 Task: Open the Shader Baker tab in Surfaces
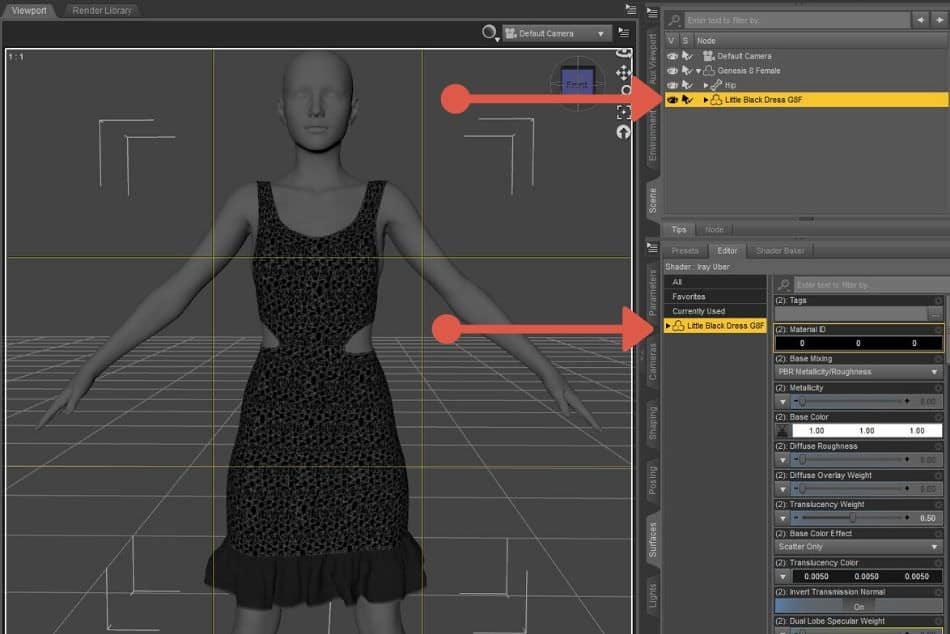click(x=781, y=250)
